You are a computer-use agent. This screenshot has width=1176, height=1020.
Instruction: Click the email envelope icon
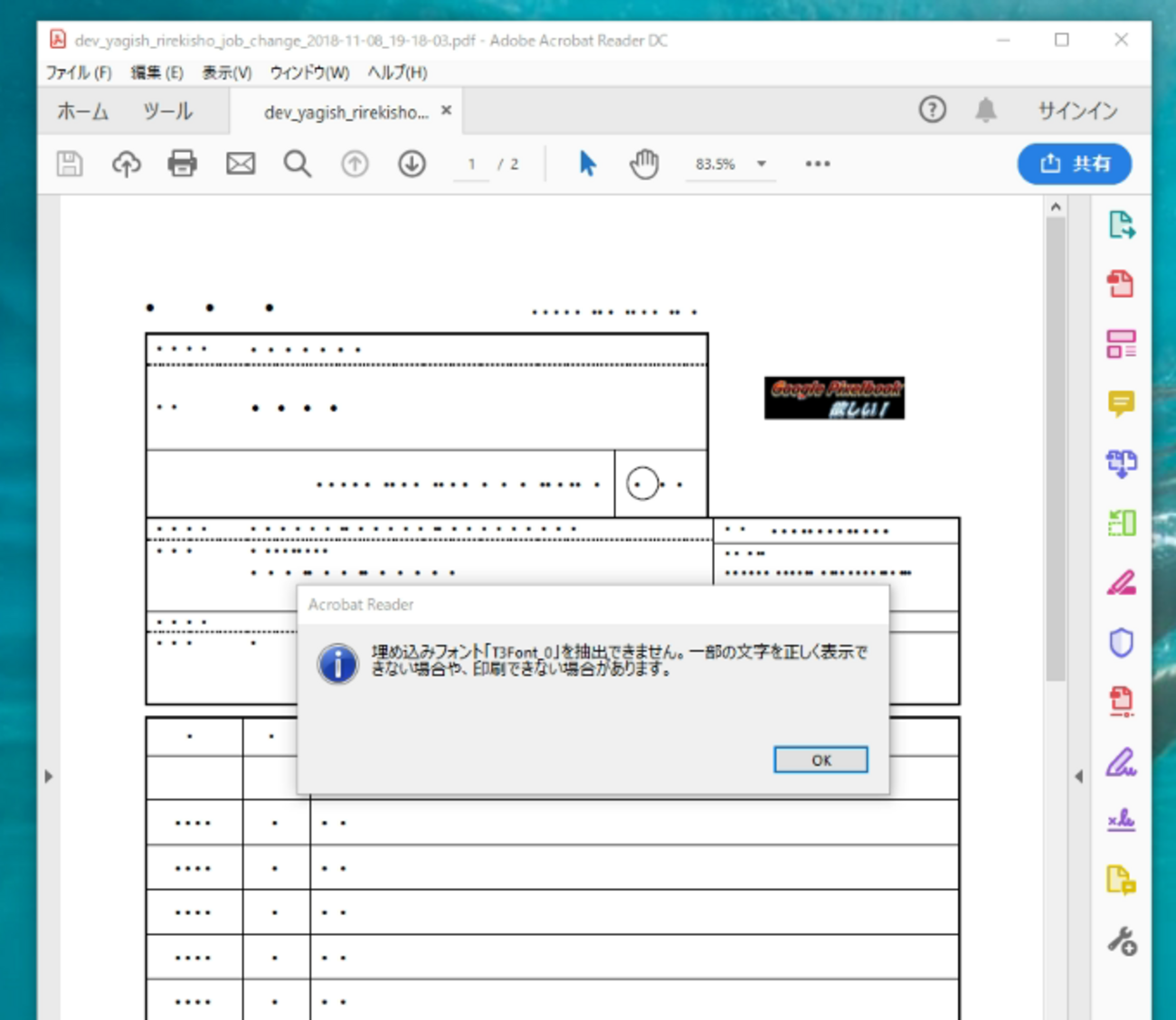click(x=240, y=164)
